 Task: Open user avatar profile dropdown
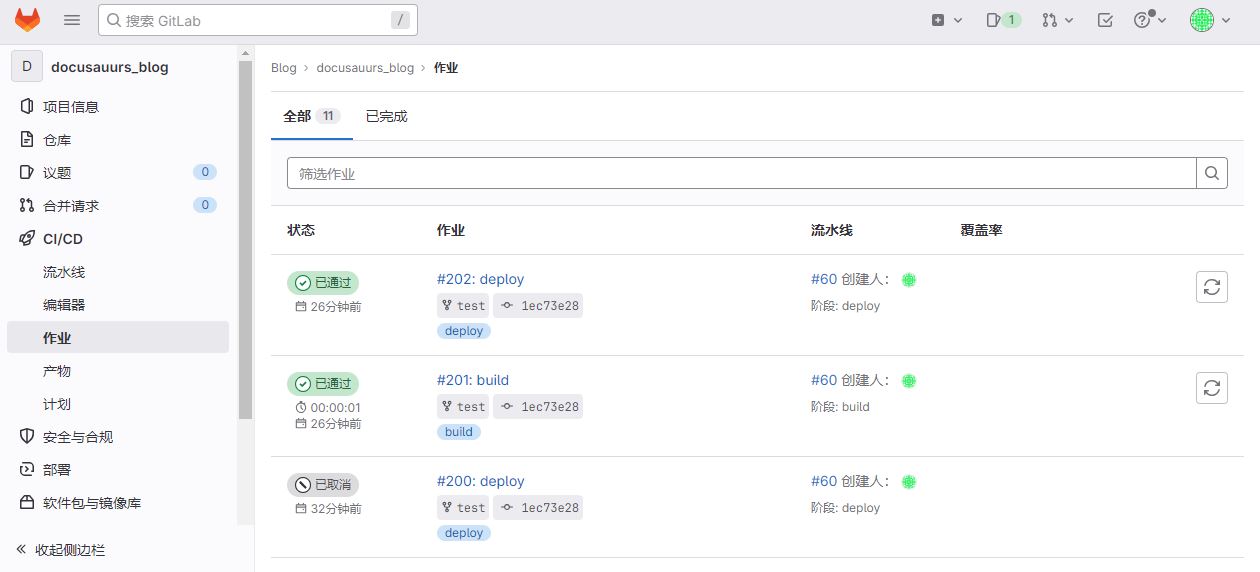pyautogui.click(x=1210, y=20)
